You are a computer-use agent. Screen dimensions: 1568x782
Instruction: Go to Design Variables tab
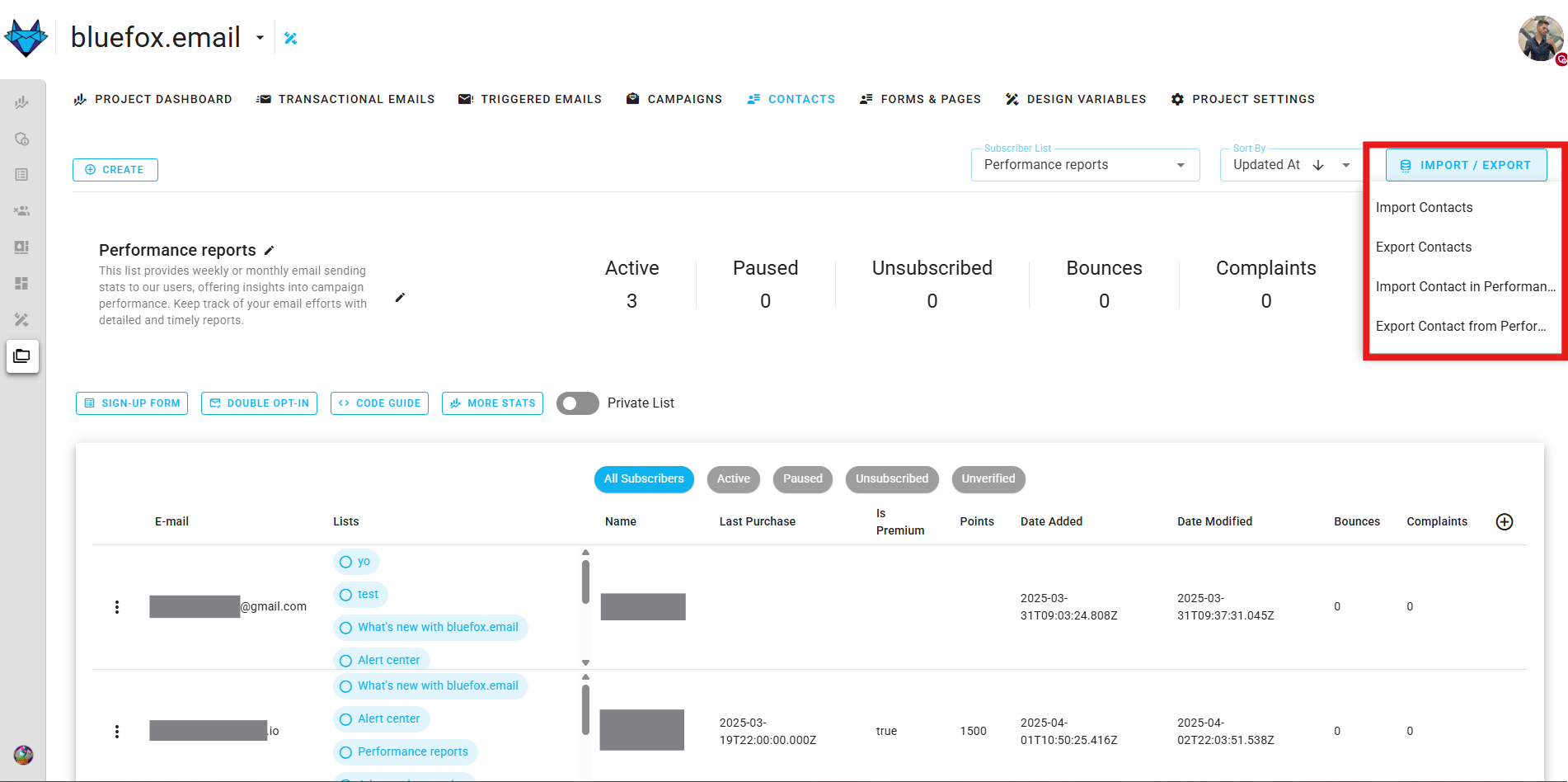click(x=1076, y=99)
